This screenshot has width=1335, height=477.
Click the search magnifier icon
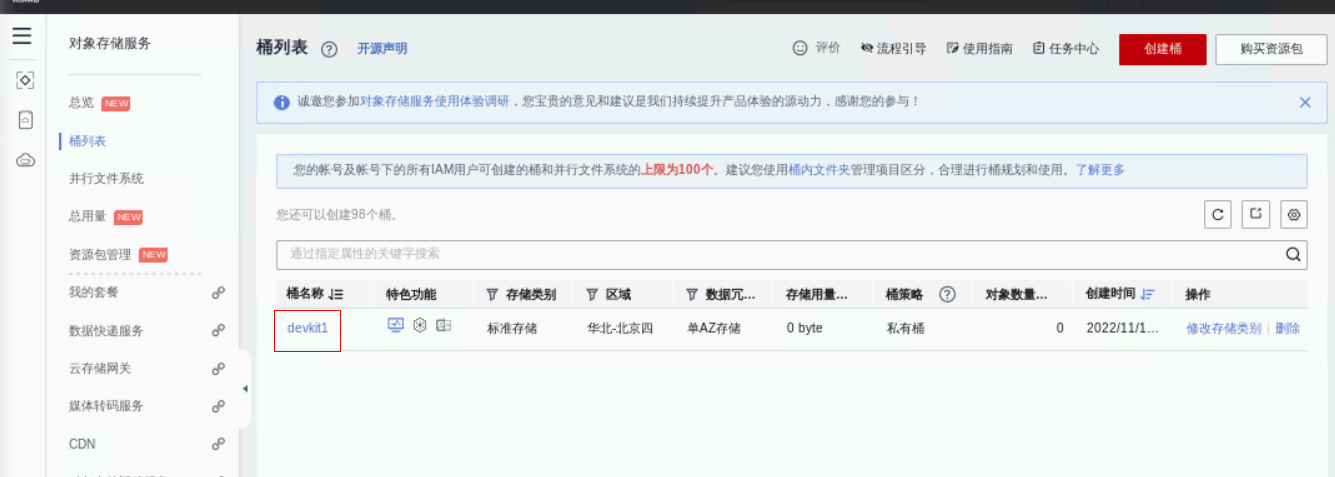click(x=1293, y=254)
